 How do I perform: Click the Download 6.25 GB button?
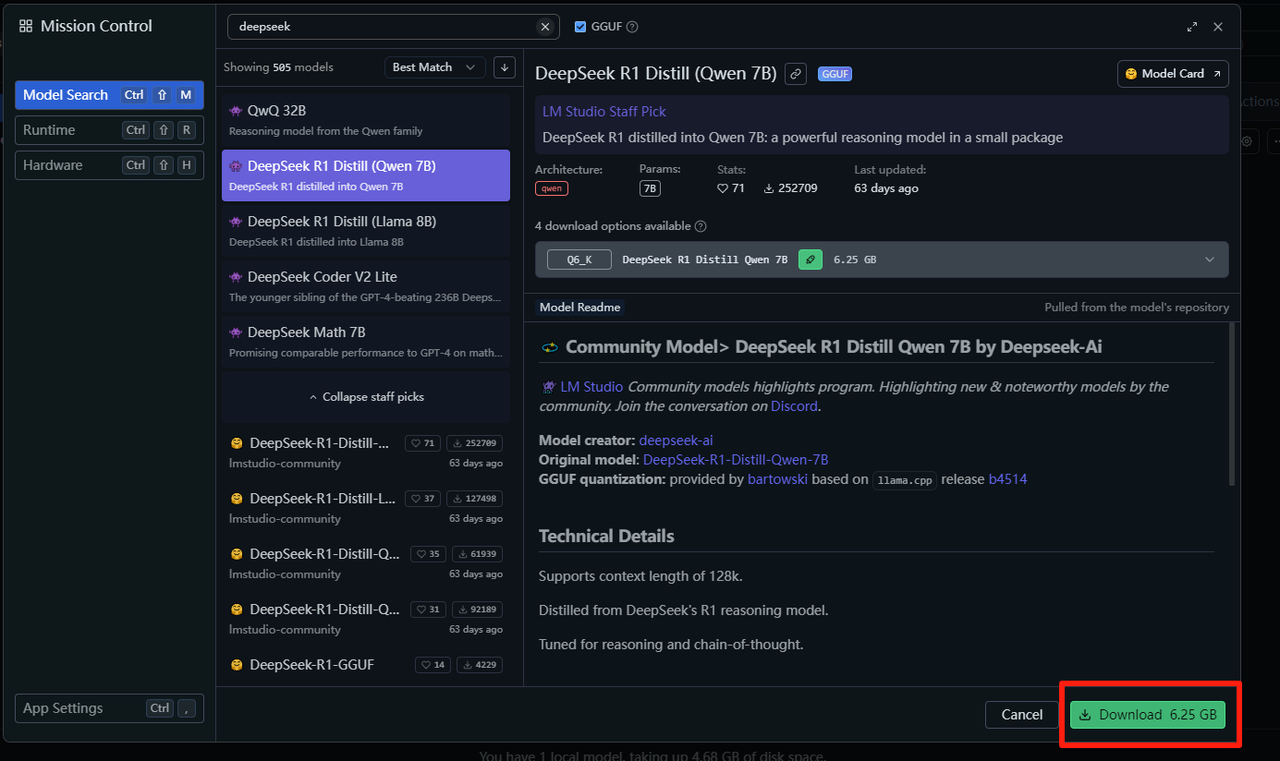(1147, 715)
